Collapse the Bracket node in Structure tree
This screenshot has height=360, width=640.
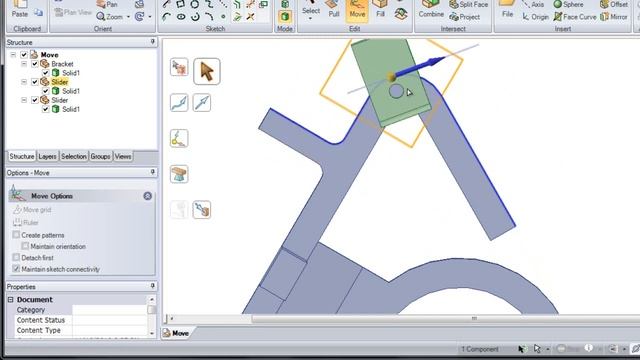coord(24,64)
